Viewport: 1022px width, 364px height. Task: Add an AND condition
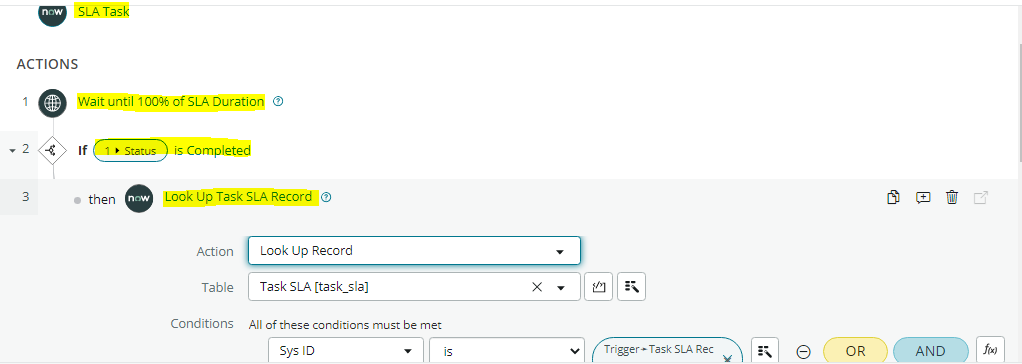pyautogui.click(x=930, y=351)
